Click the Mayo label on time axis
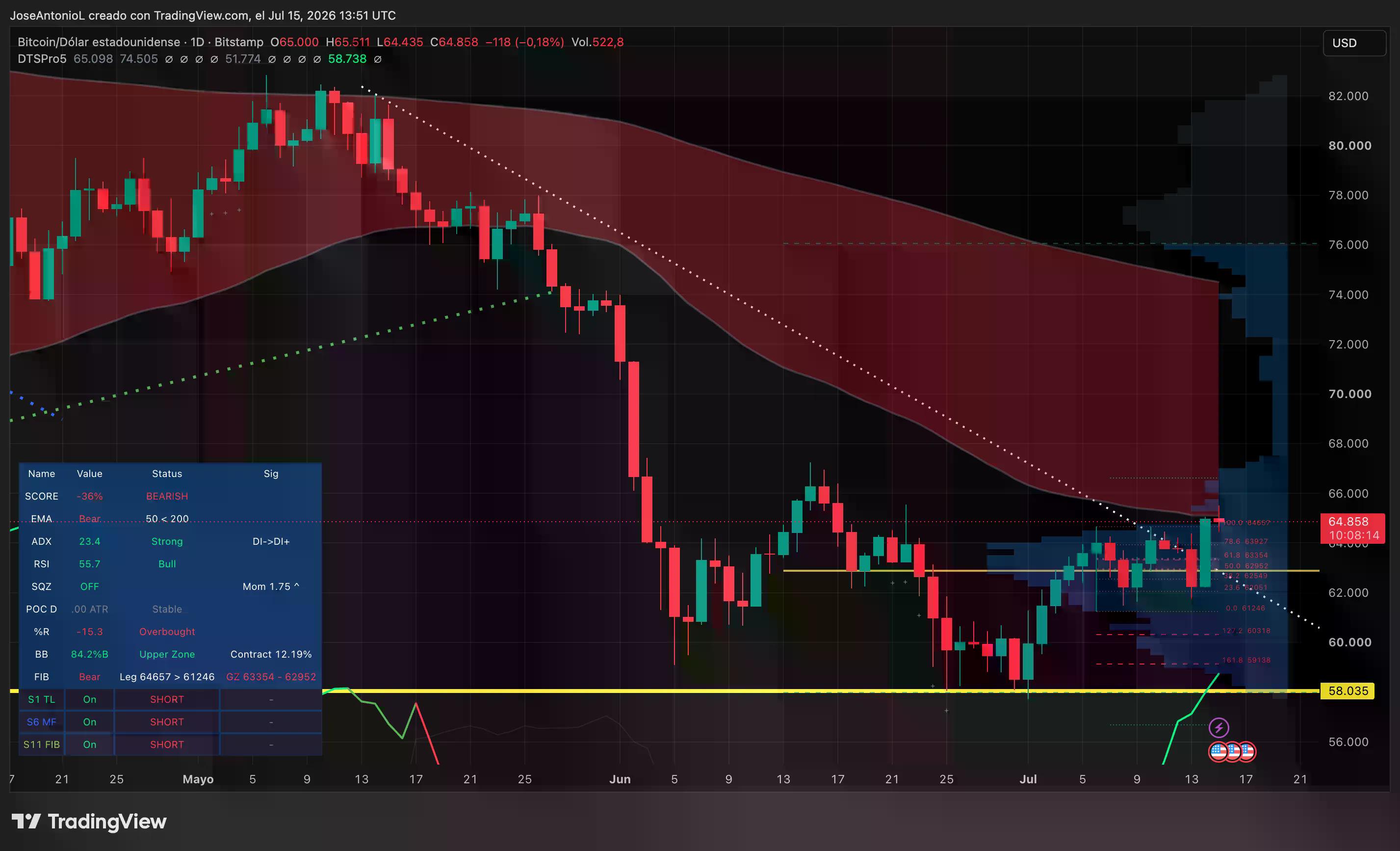1400x851 pixels. 198,779
